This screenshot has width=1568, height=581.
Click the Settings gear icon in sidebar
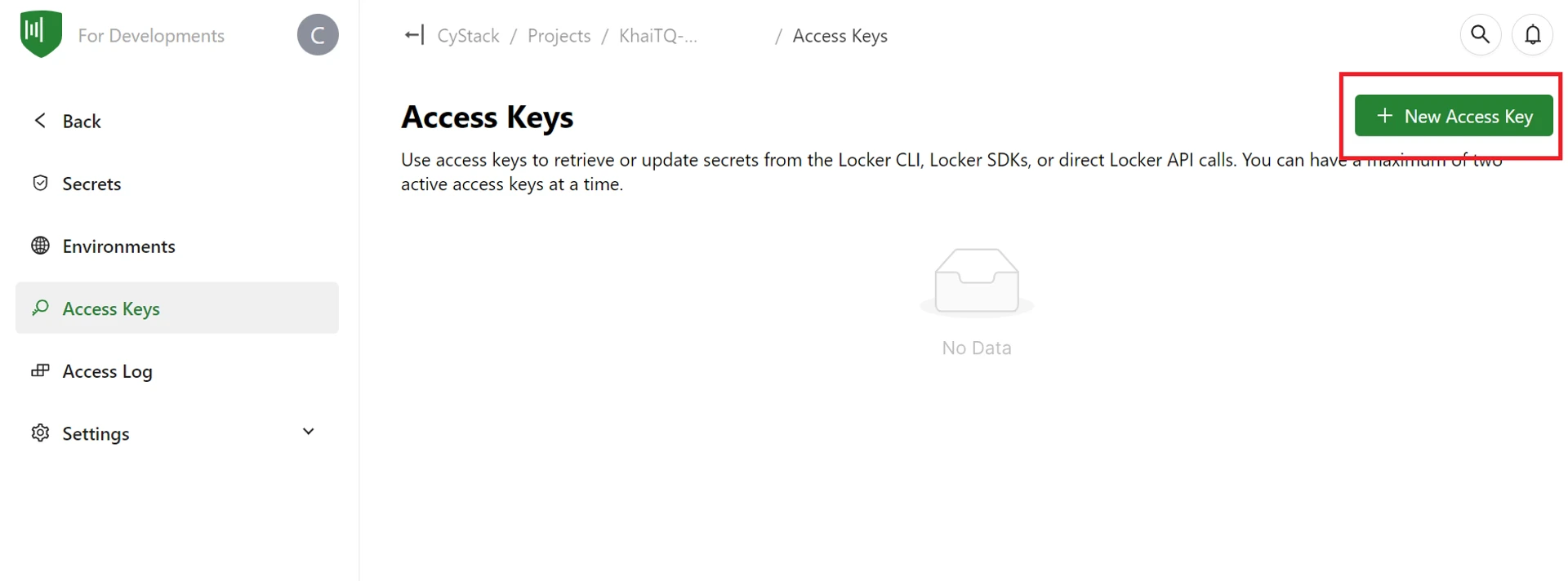40,433
